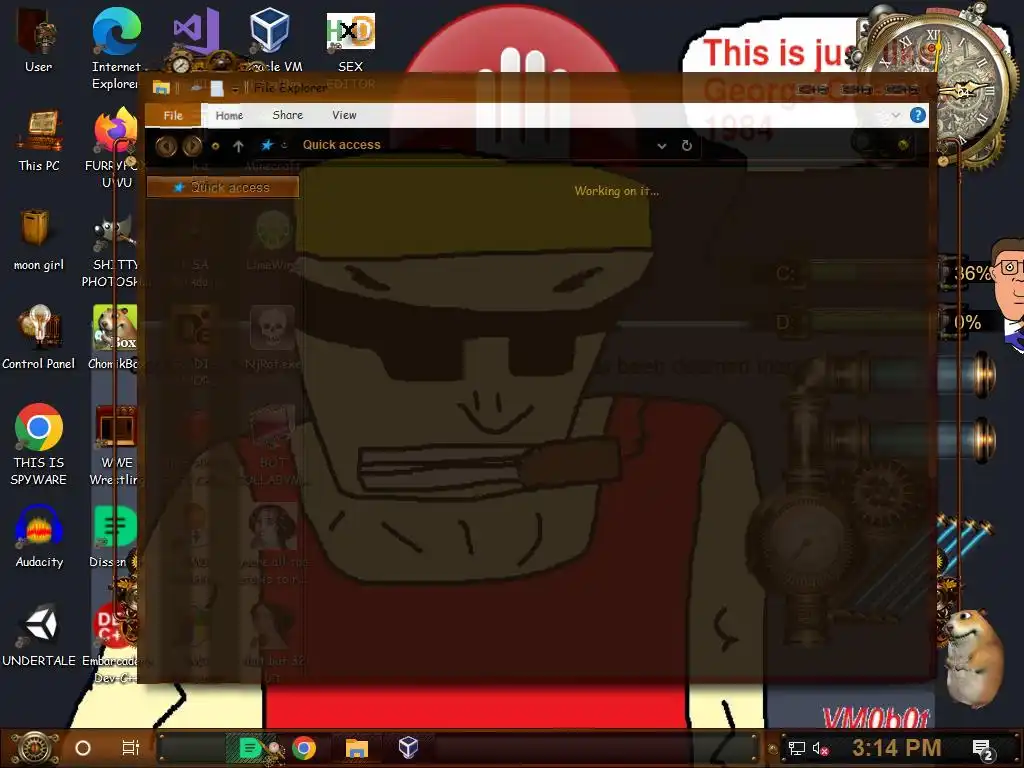Launch the GIMP SHITTY PHOTOSHOP desktop icon
Screen dimensions: 1024x768
(x=112, y=253)
